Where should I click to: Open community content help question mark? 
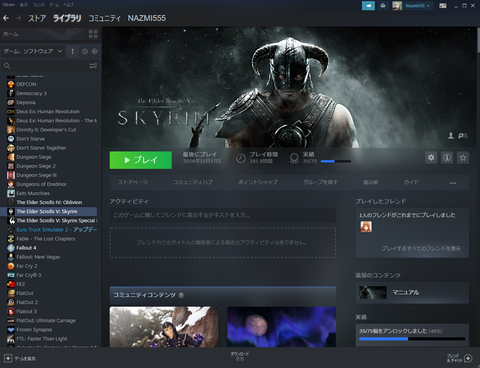[181, 295]
